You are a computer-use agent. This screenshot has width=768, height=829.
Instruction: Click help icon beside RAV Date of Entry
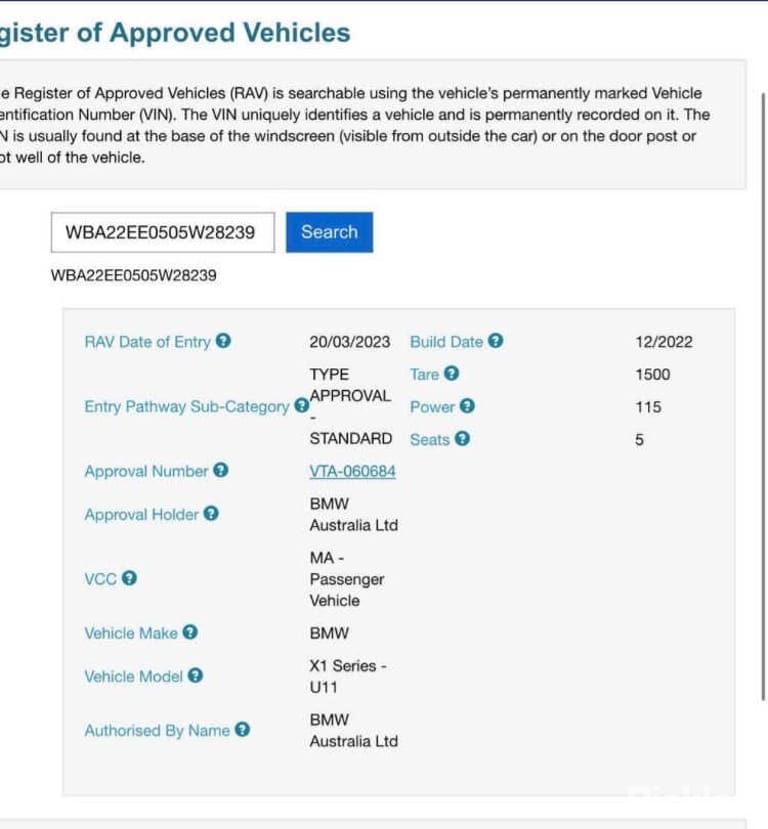224,341
